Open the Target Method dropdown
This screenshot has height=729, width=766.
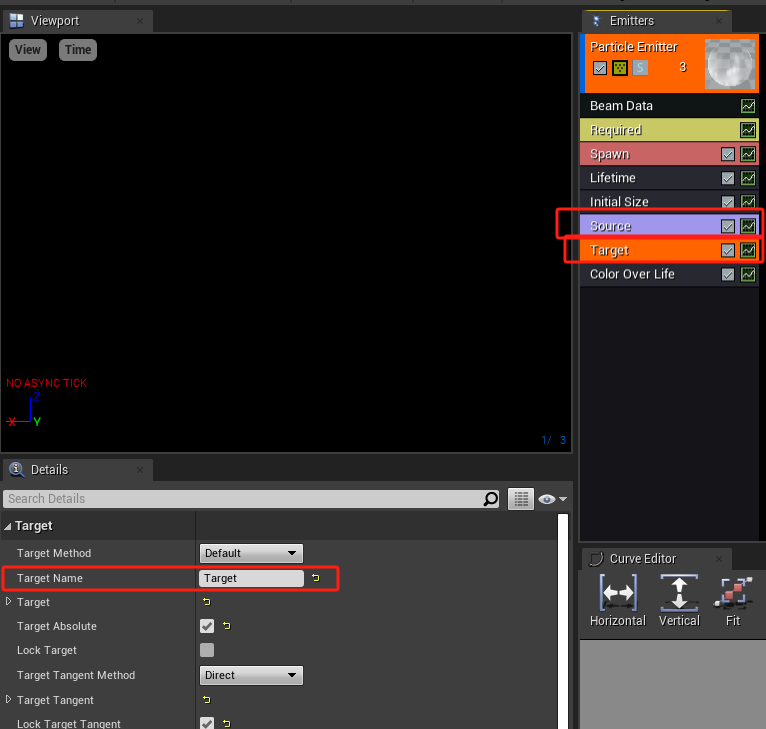pos(251,553)
